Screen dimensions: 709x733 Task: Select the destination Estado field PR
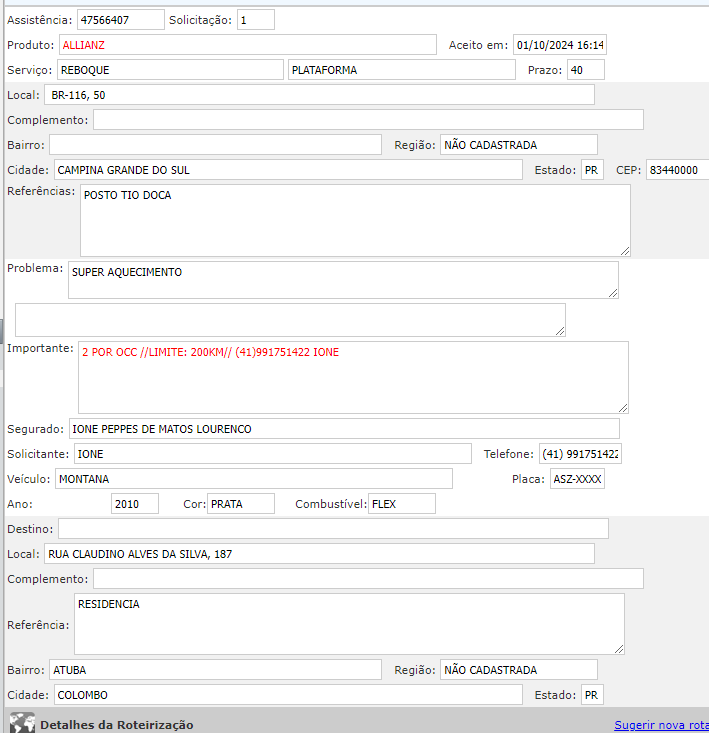point(592,695)
